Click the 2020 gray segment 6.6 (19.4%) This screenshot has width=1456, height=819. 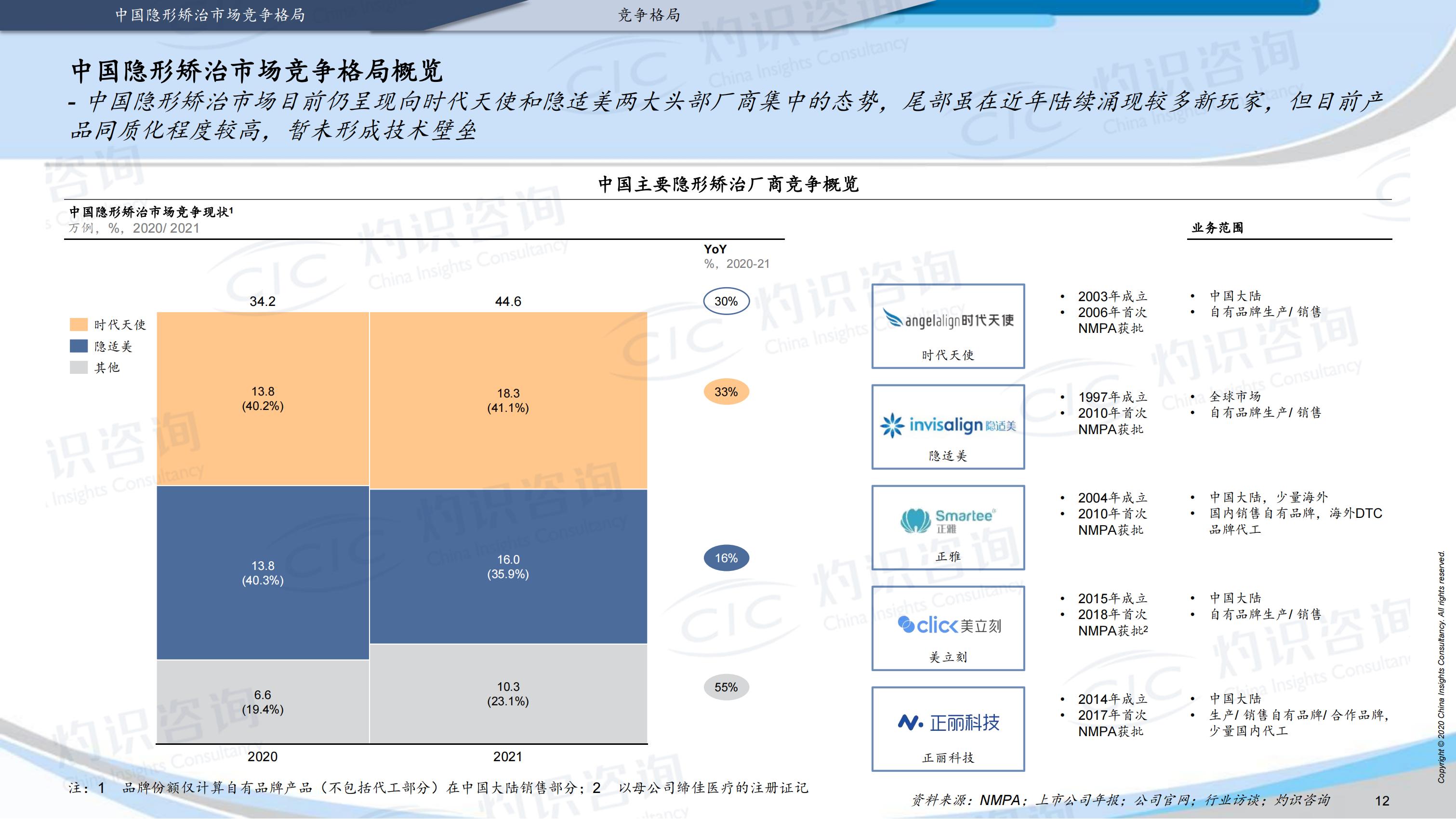pyautogui.click(x=263, y=701)
